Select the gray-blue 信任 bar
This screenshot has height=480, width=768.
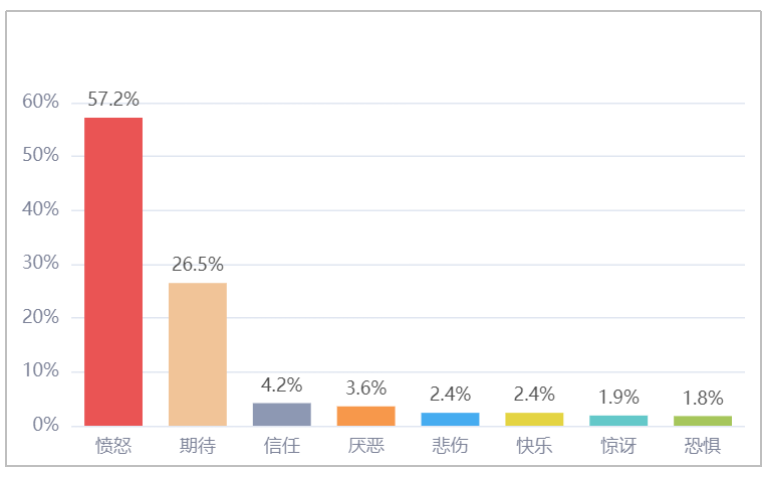[x=282, y=414]
